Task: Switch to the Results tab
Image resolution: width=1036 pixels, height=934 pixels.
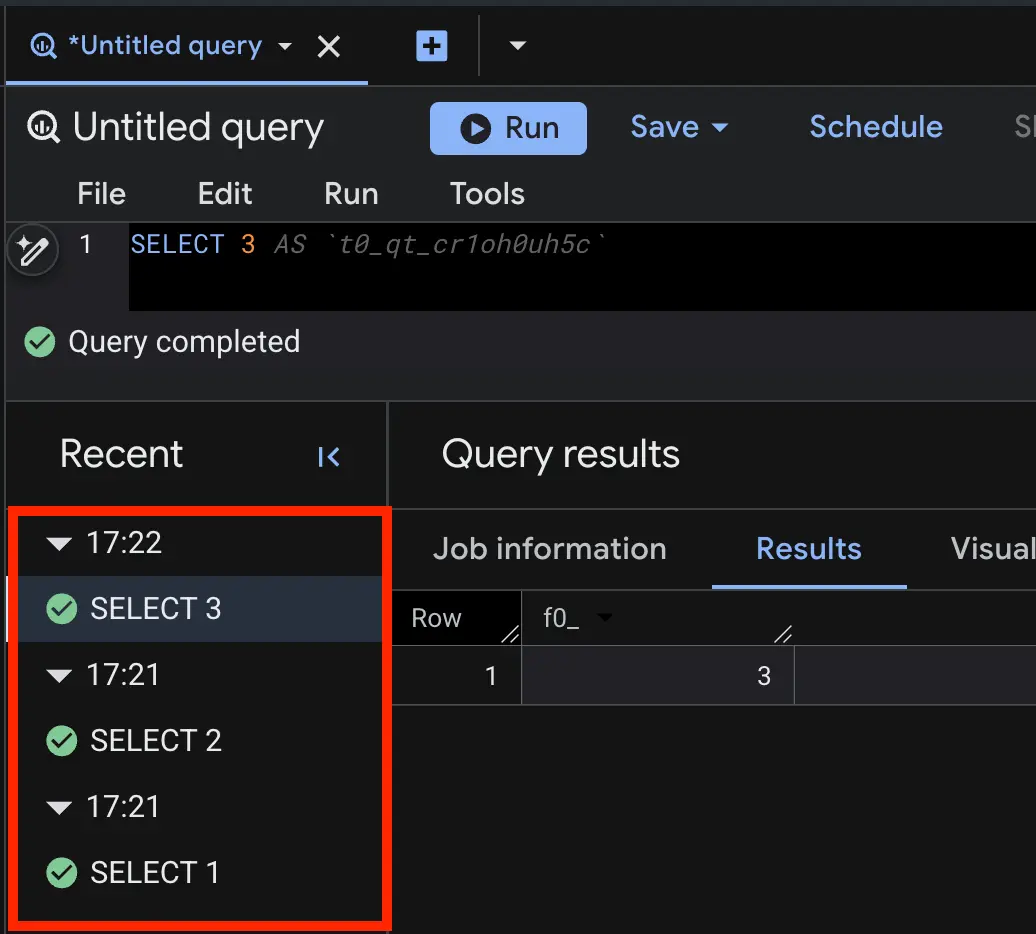Action: 809,549
